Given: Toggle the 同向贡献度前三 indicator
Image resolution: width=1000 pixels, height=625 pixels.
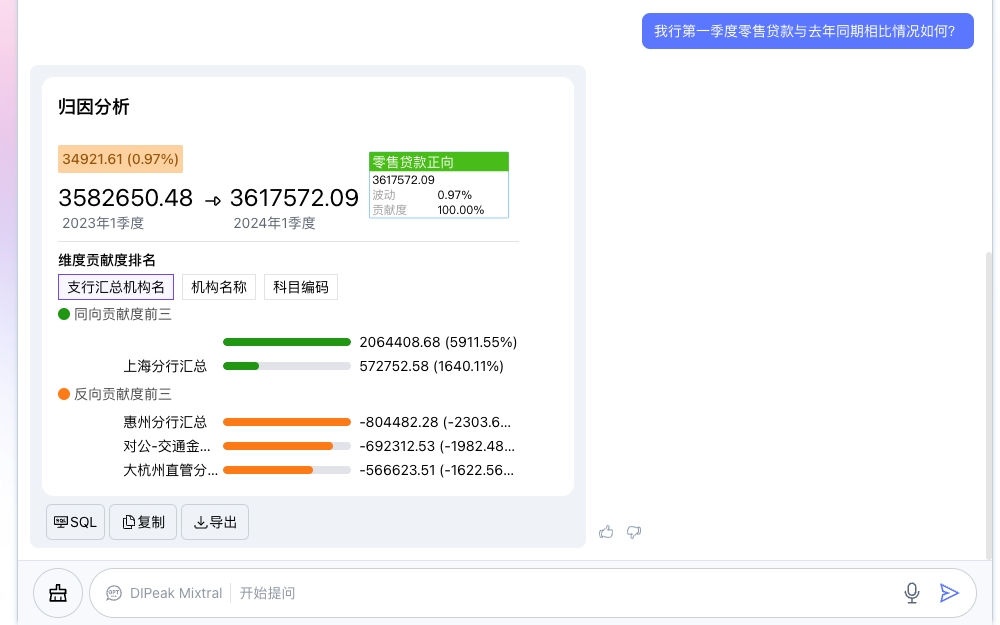Looking at the screenshot, I should tap(115, 313).
